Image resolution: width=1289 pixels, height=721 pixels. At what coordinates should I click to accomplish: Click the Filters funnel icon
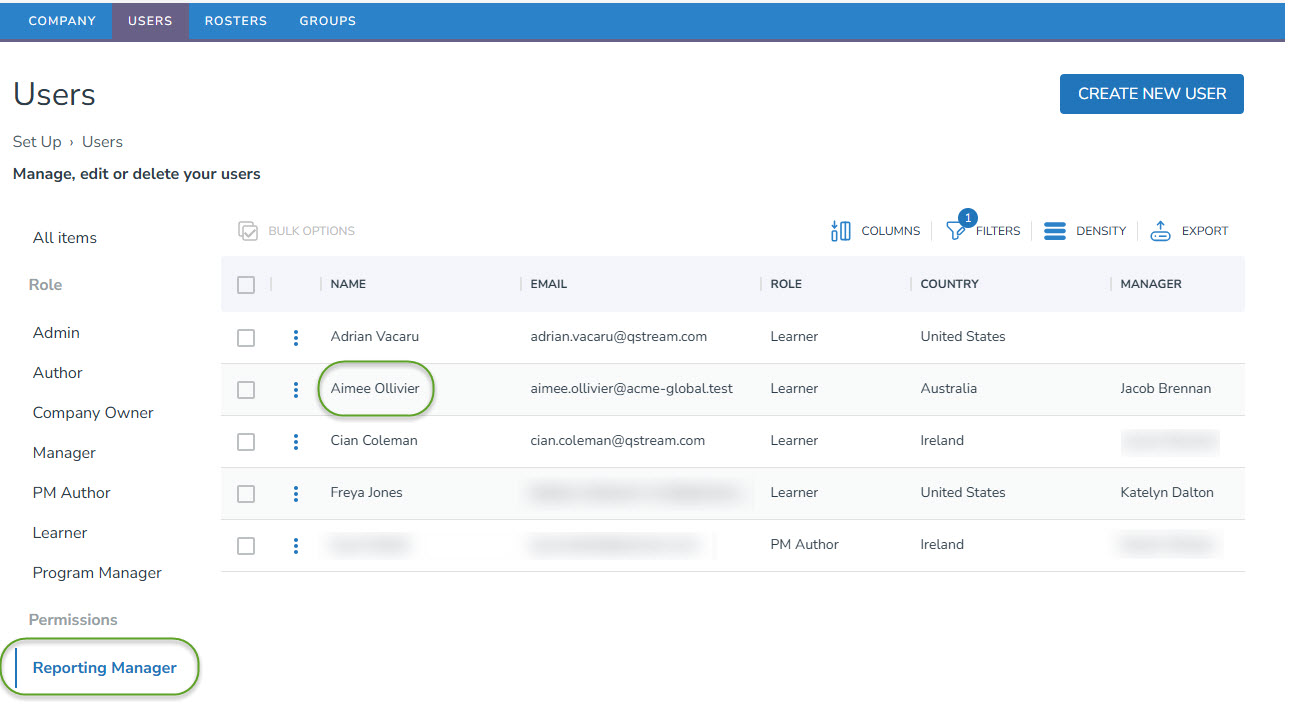tap(955, 231)
